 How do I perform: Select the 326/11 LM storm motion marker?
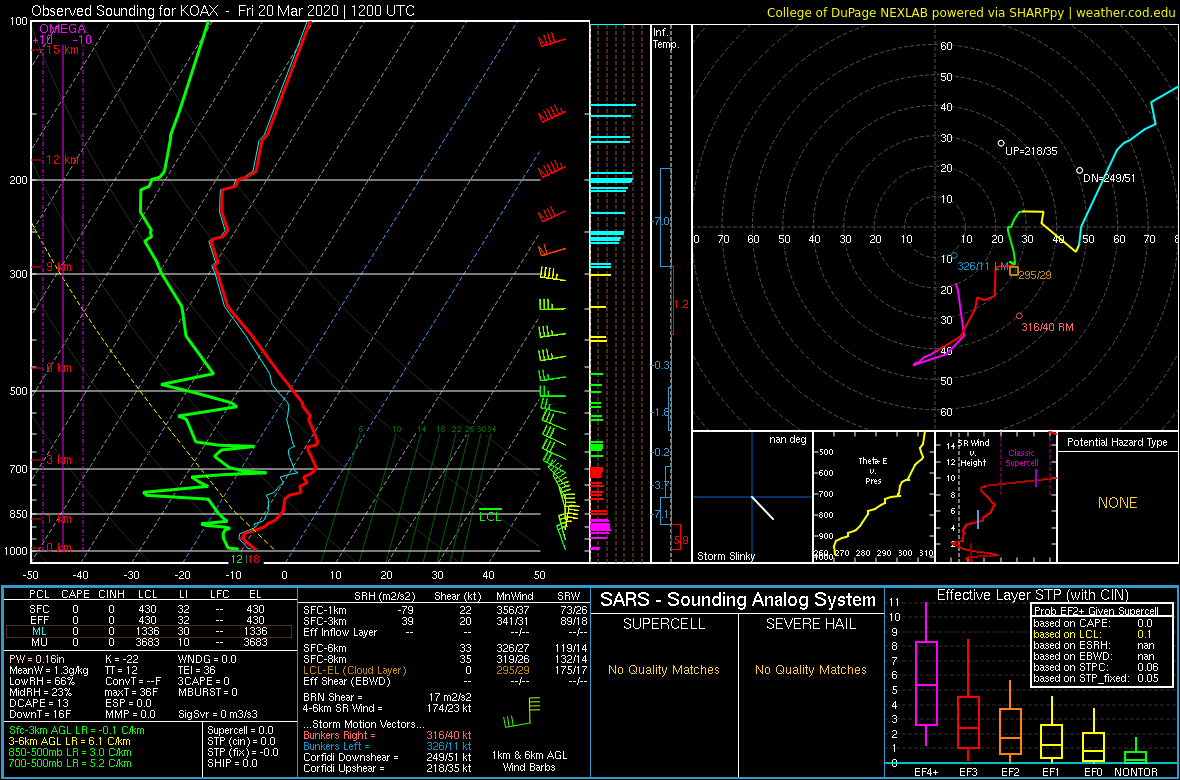(x=954, y=256)
